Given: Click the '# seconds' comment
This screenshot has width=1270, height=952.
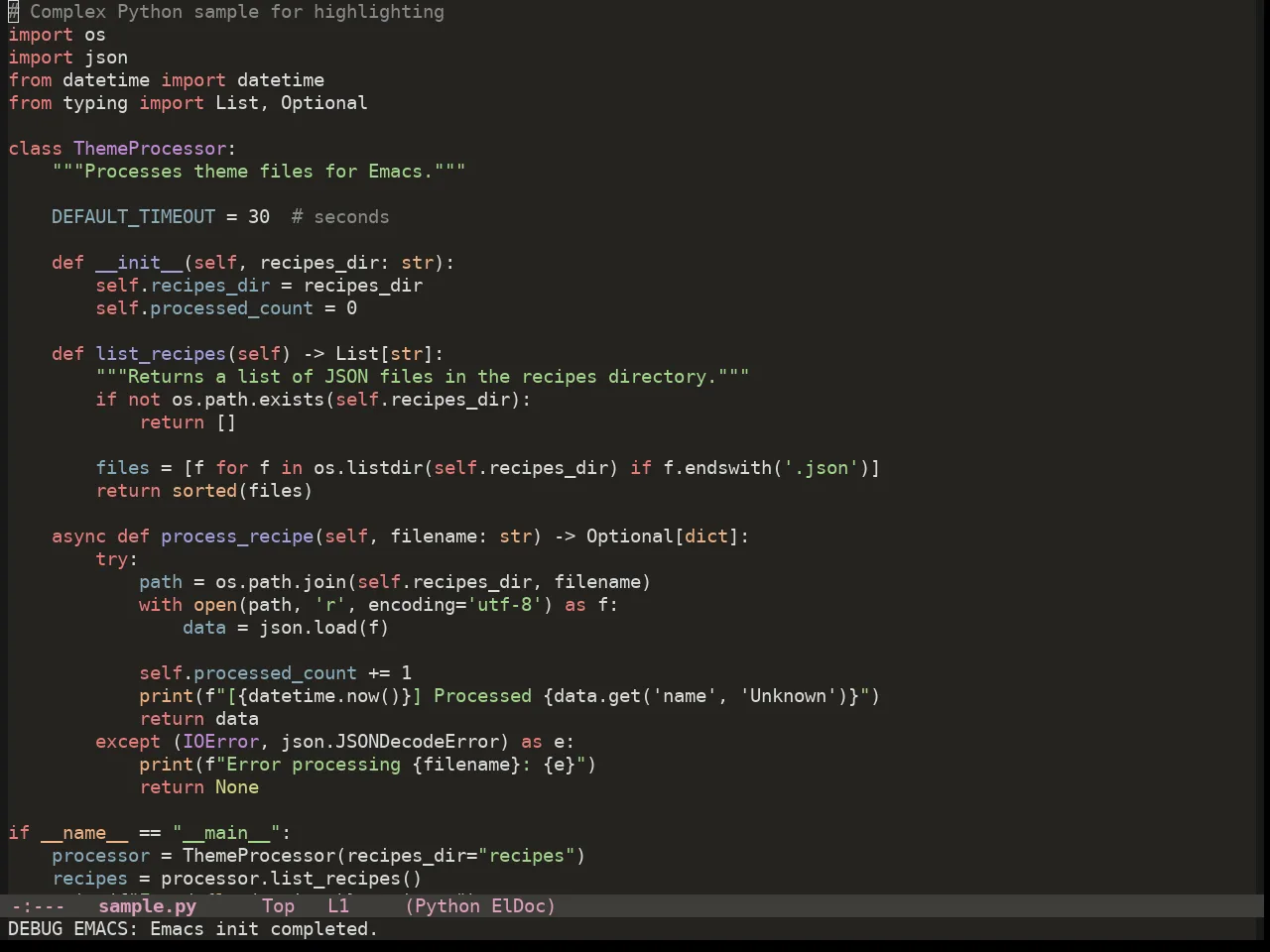Looking at the screenshot, I should point(340,217).
